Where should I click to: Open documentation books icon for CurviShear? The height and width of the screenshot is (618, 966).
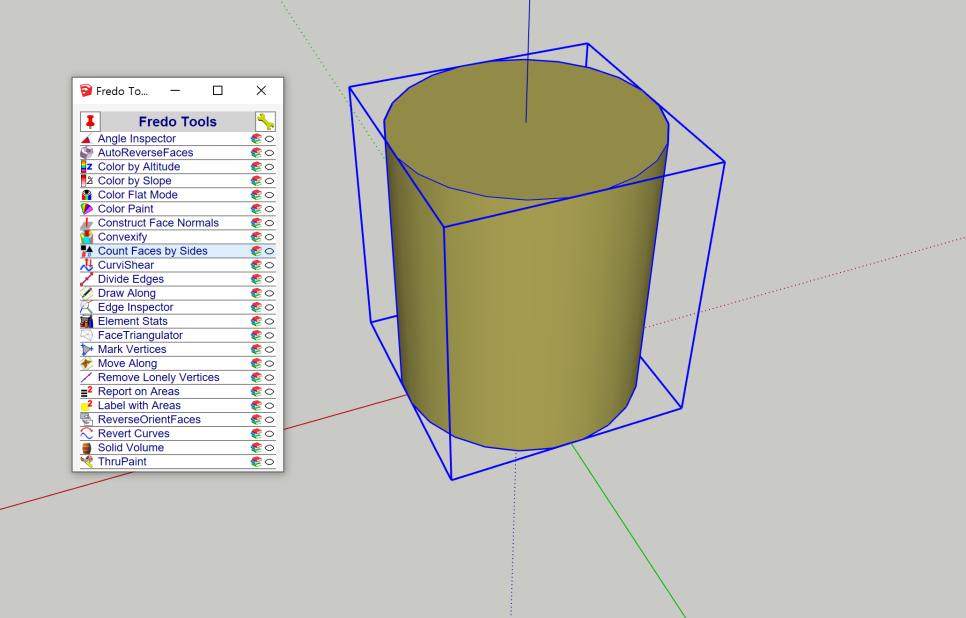256,265
